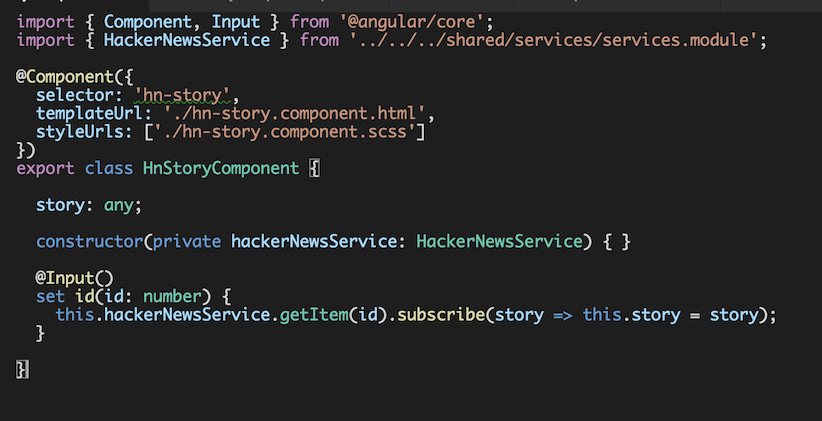The width and height of the screenshot is (822, 421).
Task: Click the @Component decorator name
Action: tap(65, 77)
